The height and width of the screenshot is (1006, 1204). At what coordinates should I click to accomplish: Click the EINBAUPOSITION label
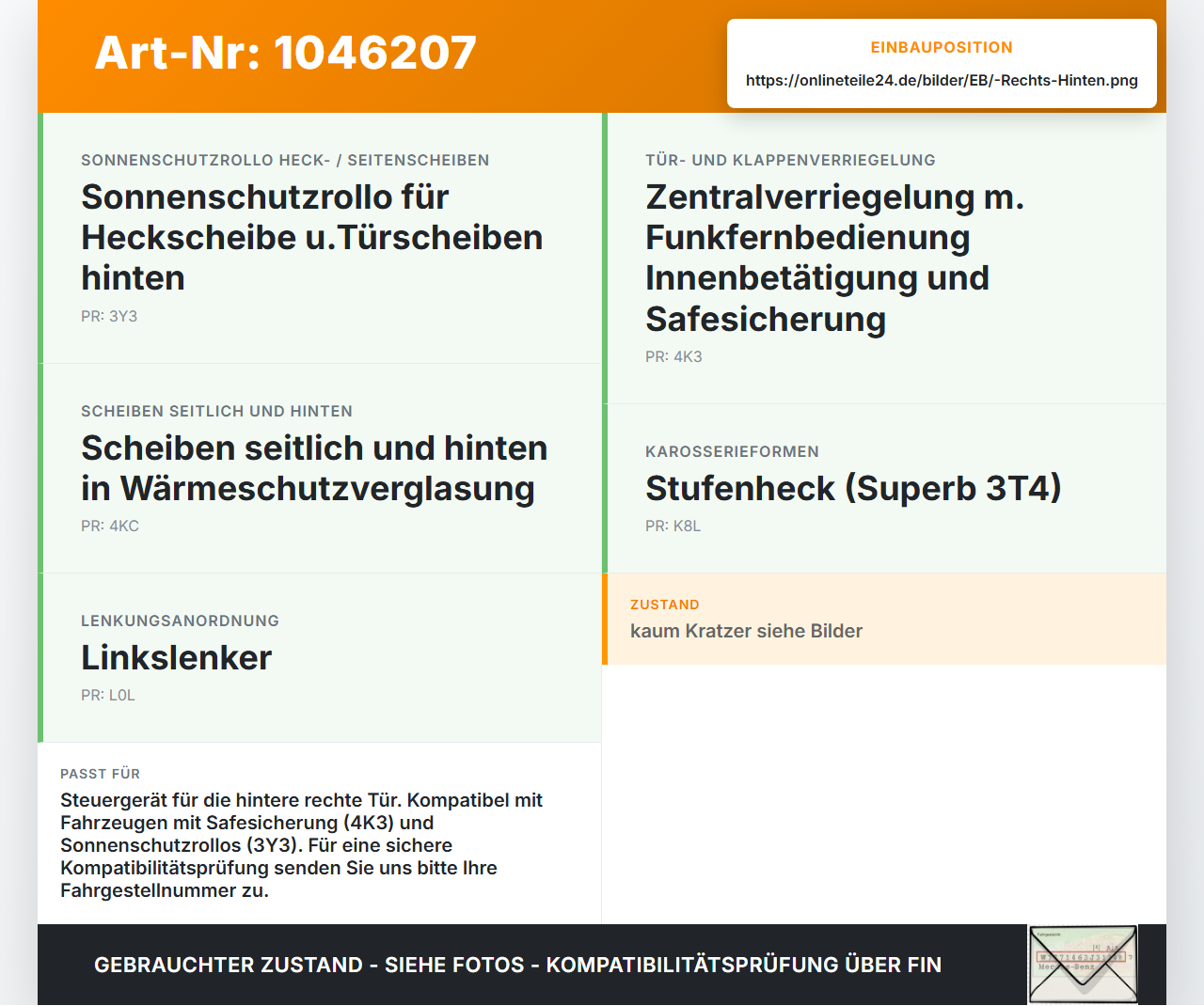[942, 48]
